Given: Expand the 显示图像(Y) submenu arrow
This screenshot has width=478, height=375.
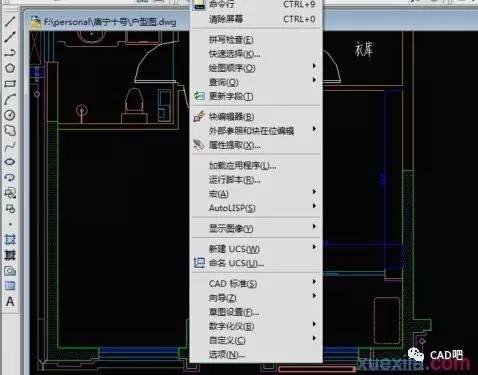Looking at the screenshot, I should point(314,227).
